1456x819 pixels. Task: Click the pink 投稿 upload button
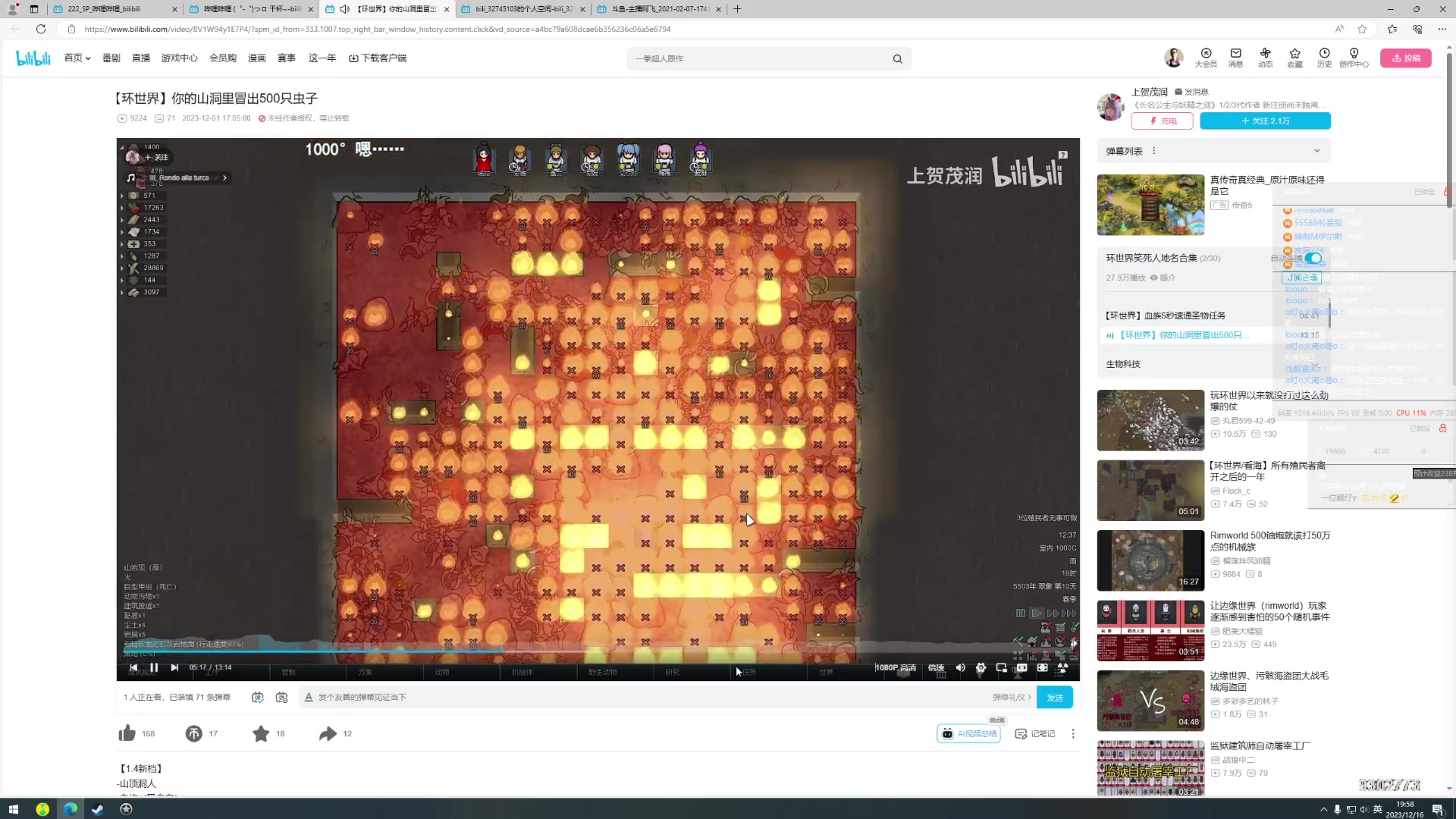(1405, 58)
